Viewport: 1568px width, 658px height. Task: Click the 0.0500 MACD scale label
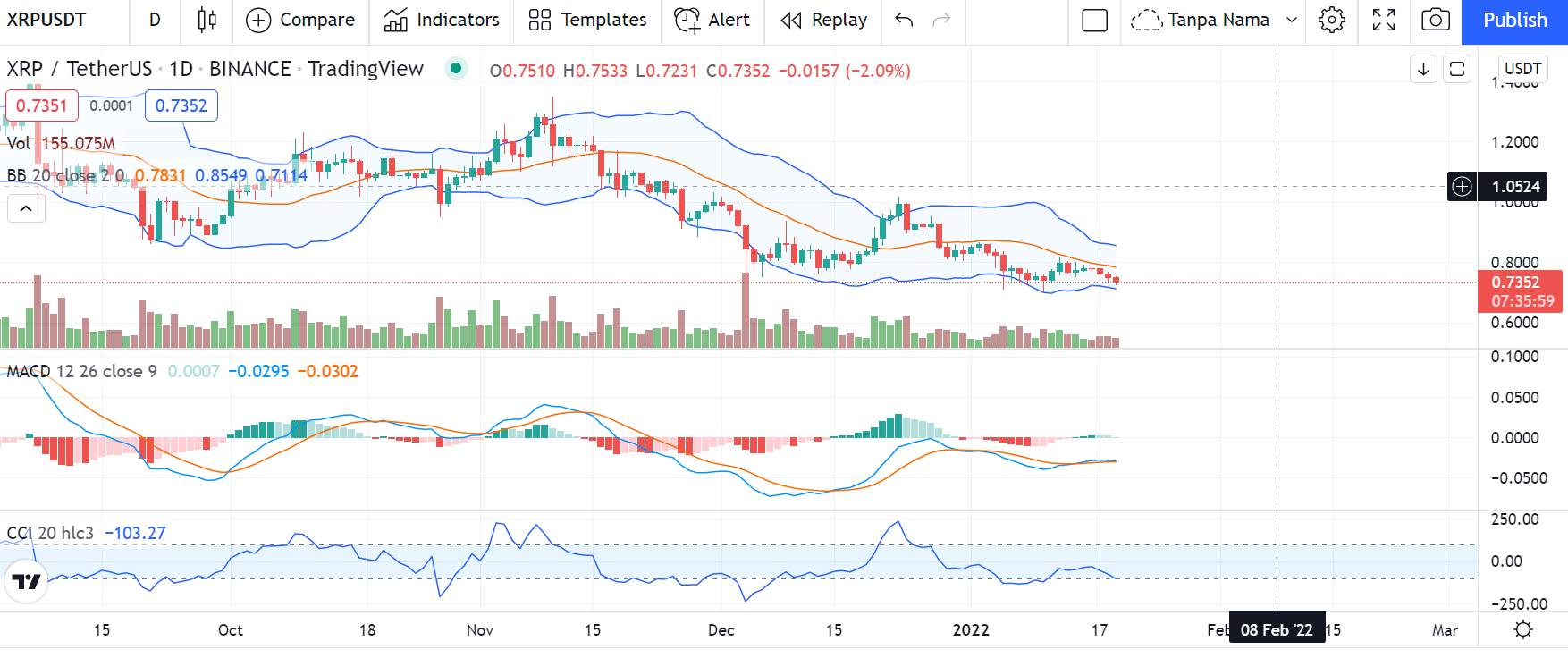point(1515,398)
